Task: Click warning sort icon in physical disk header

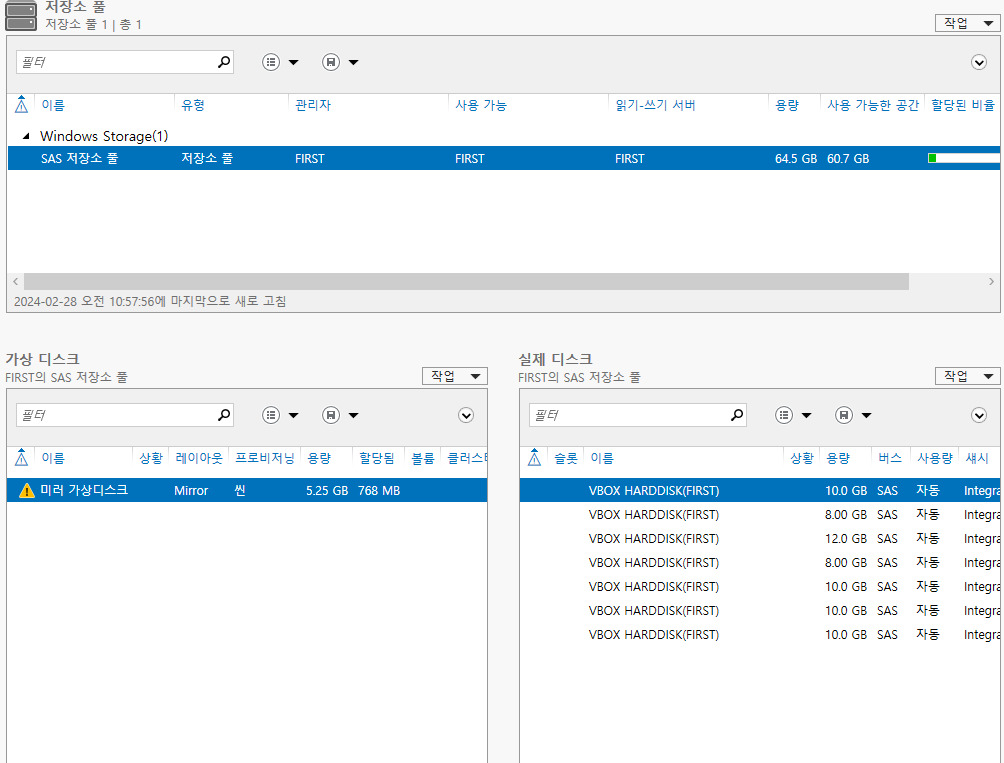Action: (x=534, y=457)
